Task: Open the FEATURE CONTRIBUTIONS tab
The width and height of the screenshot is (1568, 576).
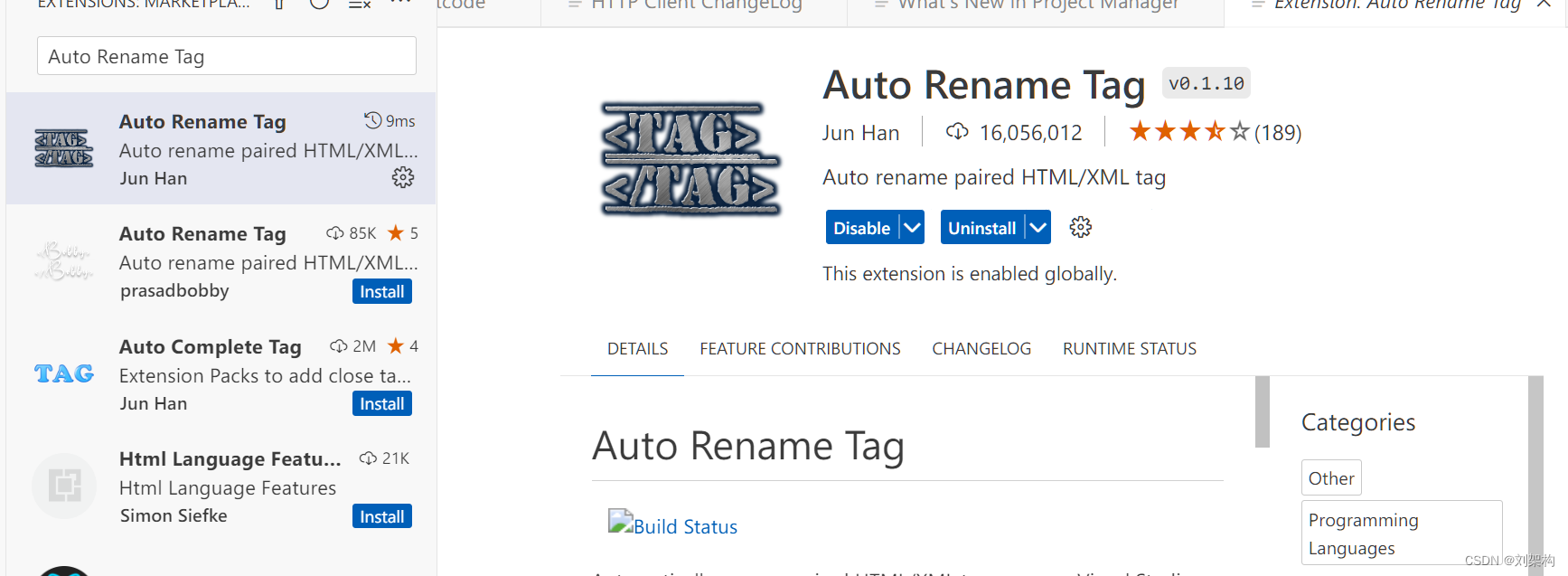Action: (800, 349)
